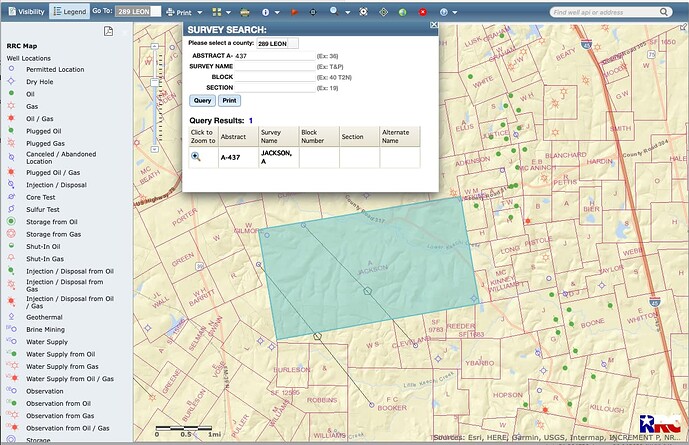Open the magnifier search tool in toolbar
This screenshot has width=689, height=445.
(x=334, y=11)
